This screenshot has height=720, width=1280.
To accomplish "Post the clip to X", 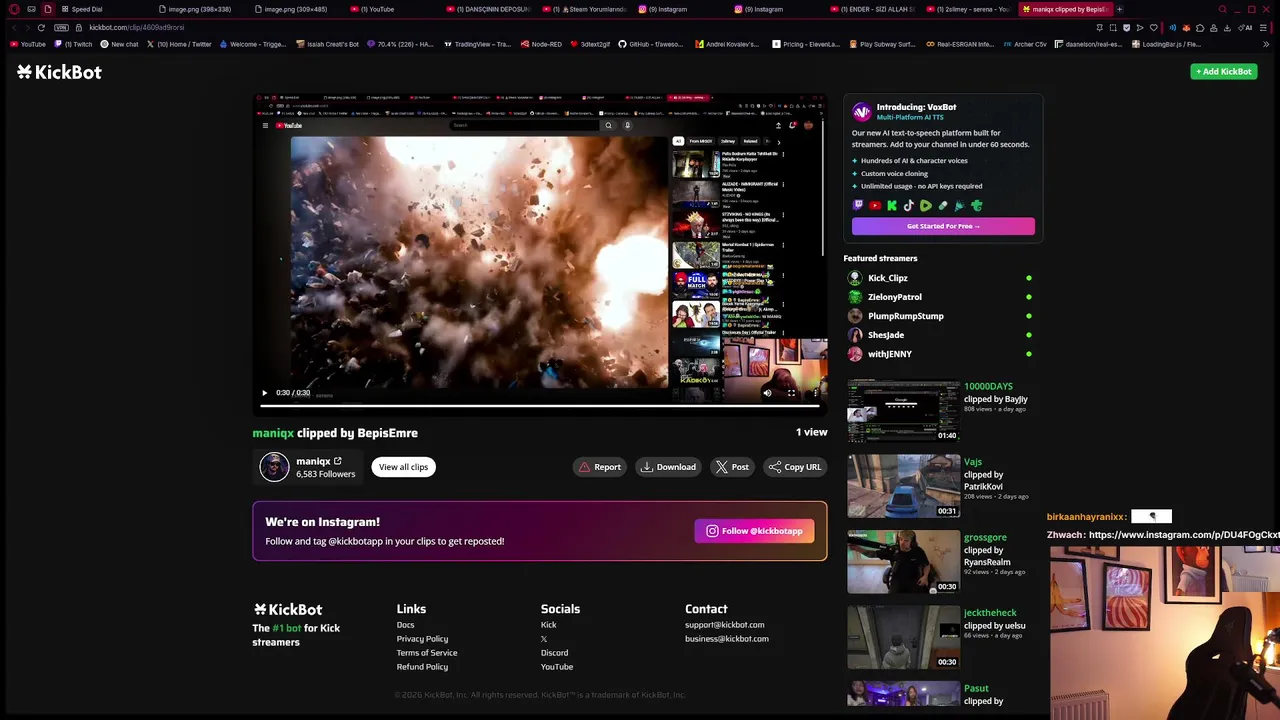I will 732,467.
